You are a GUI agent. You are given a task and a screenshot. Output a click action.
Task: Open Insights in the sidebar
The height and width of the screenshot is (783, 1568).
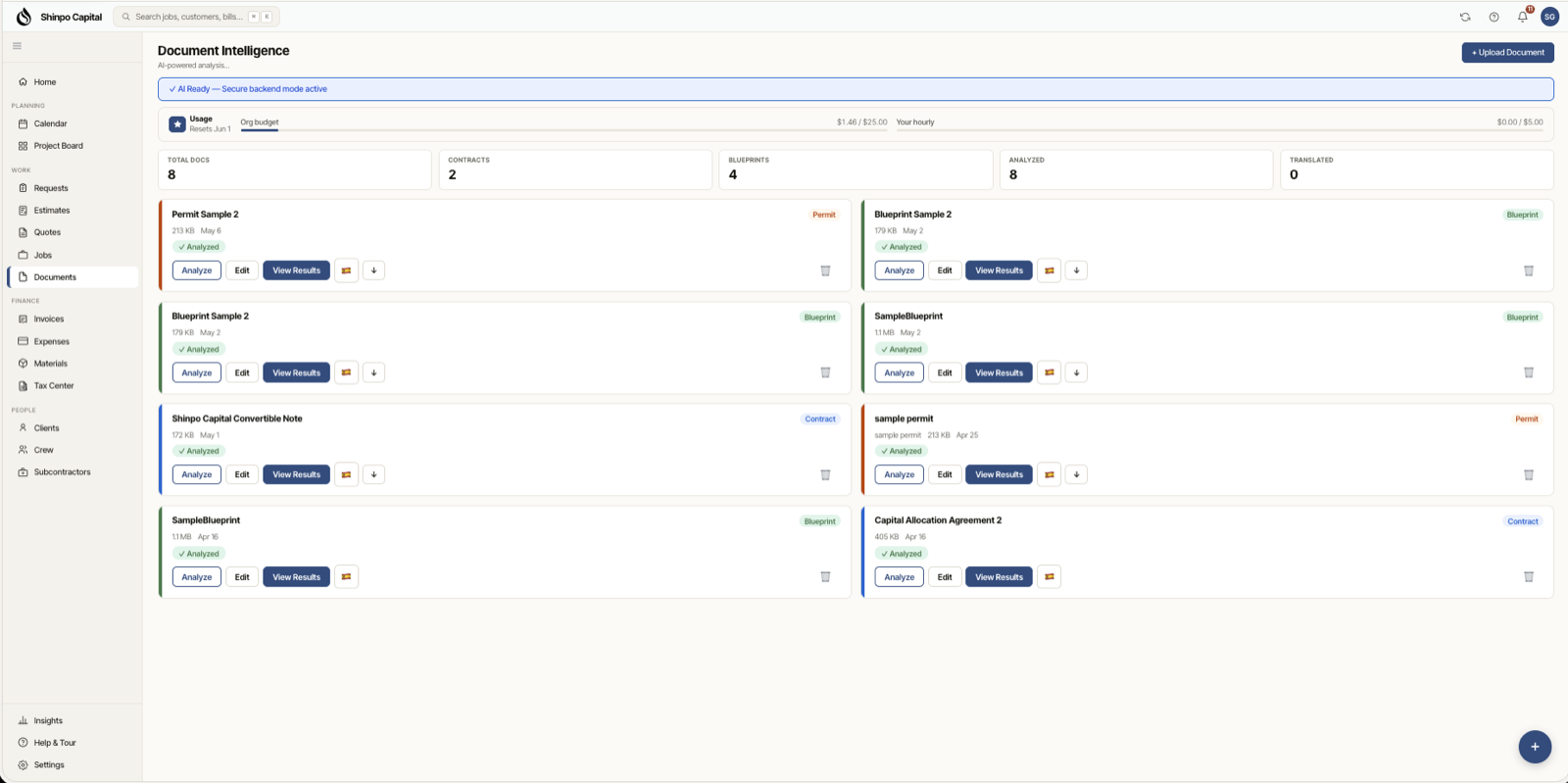[x=72, y=720]
